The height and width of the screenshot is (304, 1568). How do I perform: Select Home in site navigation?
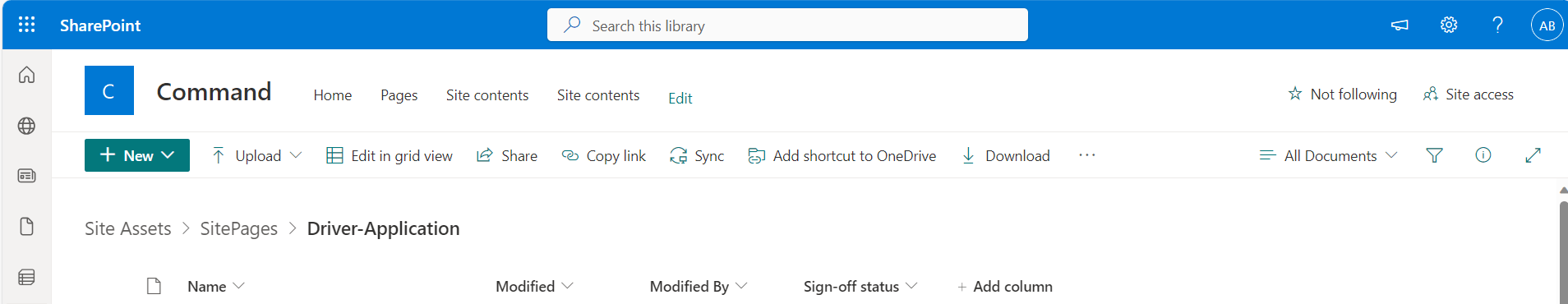pyautogui.click(x=333, y=95)
